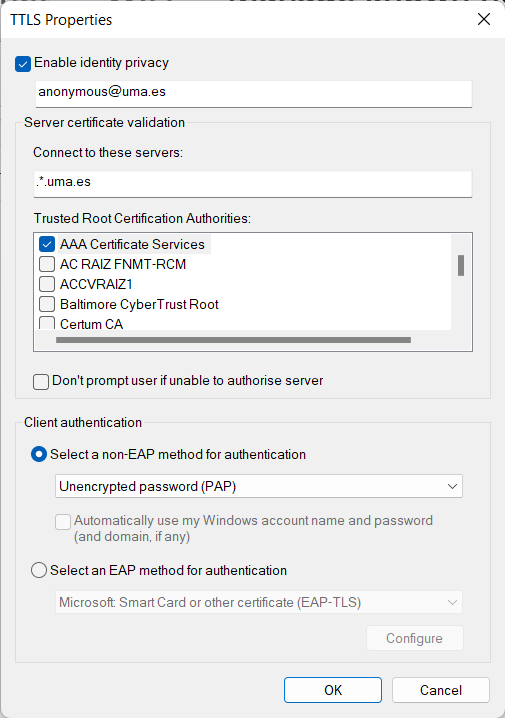Click the anonymous@uma.es identity field

click(x=254, y=94)
